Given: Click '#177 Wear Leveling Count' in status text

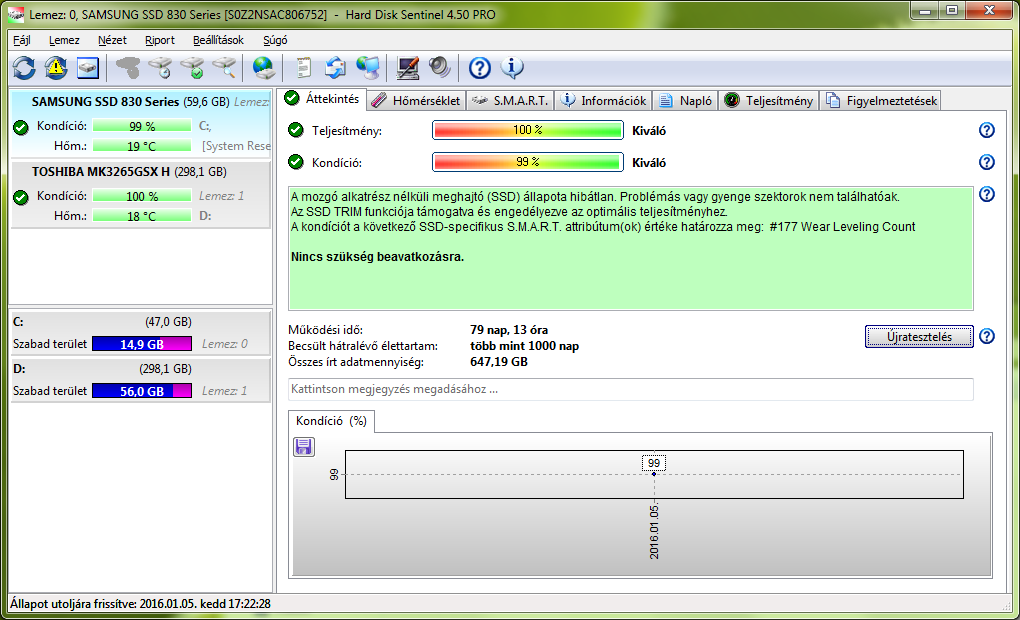Looking at the screenshot, I should 842,227.
